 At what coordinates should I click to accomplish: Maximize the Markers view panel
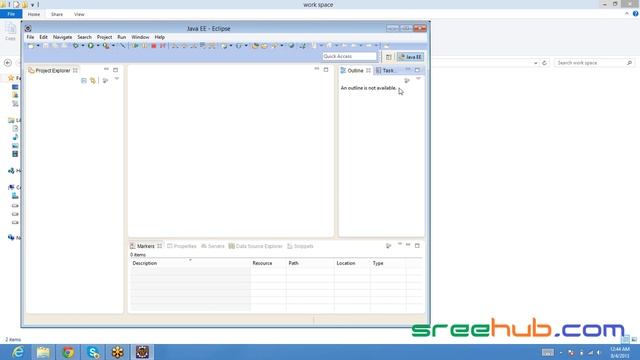pyautogui.click(x=417, y=246)
